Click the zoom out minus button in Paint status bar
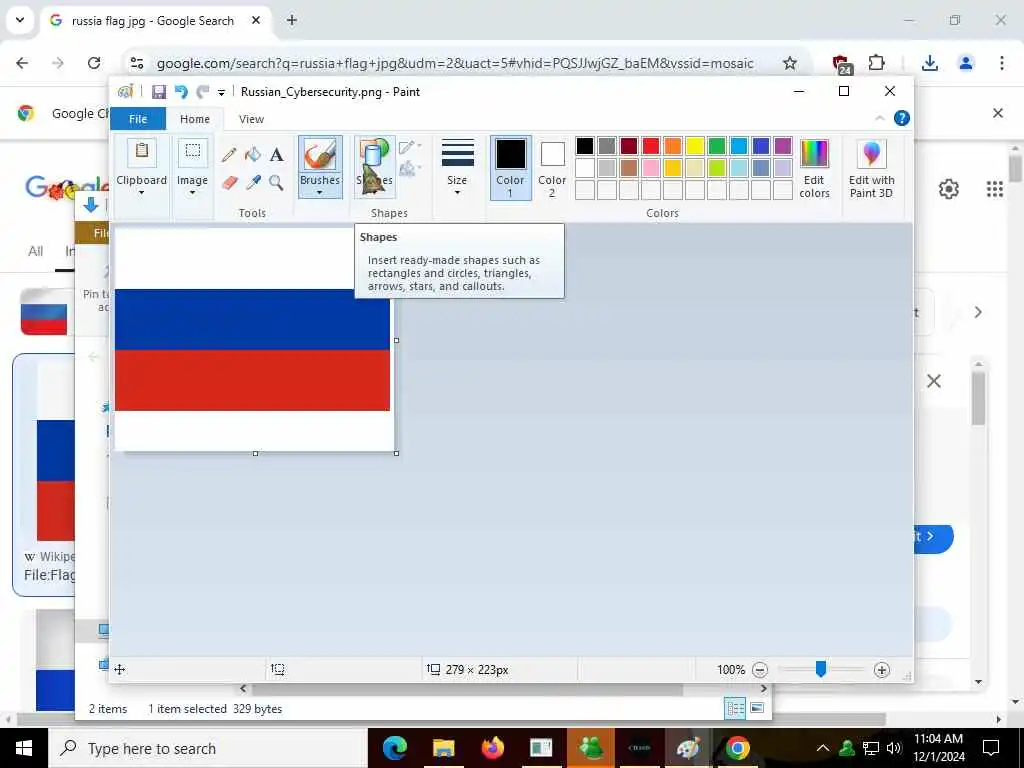The height and width of the screenshot is (768, 1024). pos(760,670)
